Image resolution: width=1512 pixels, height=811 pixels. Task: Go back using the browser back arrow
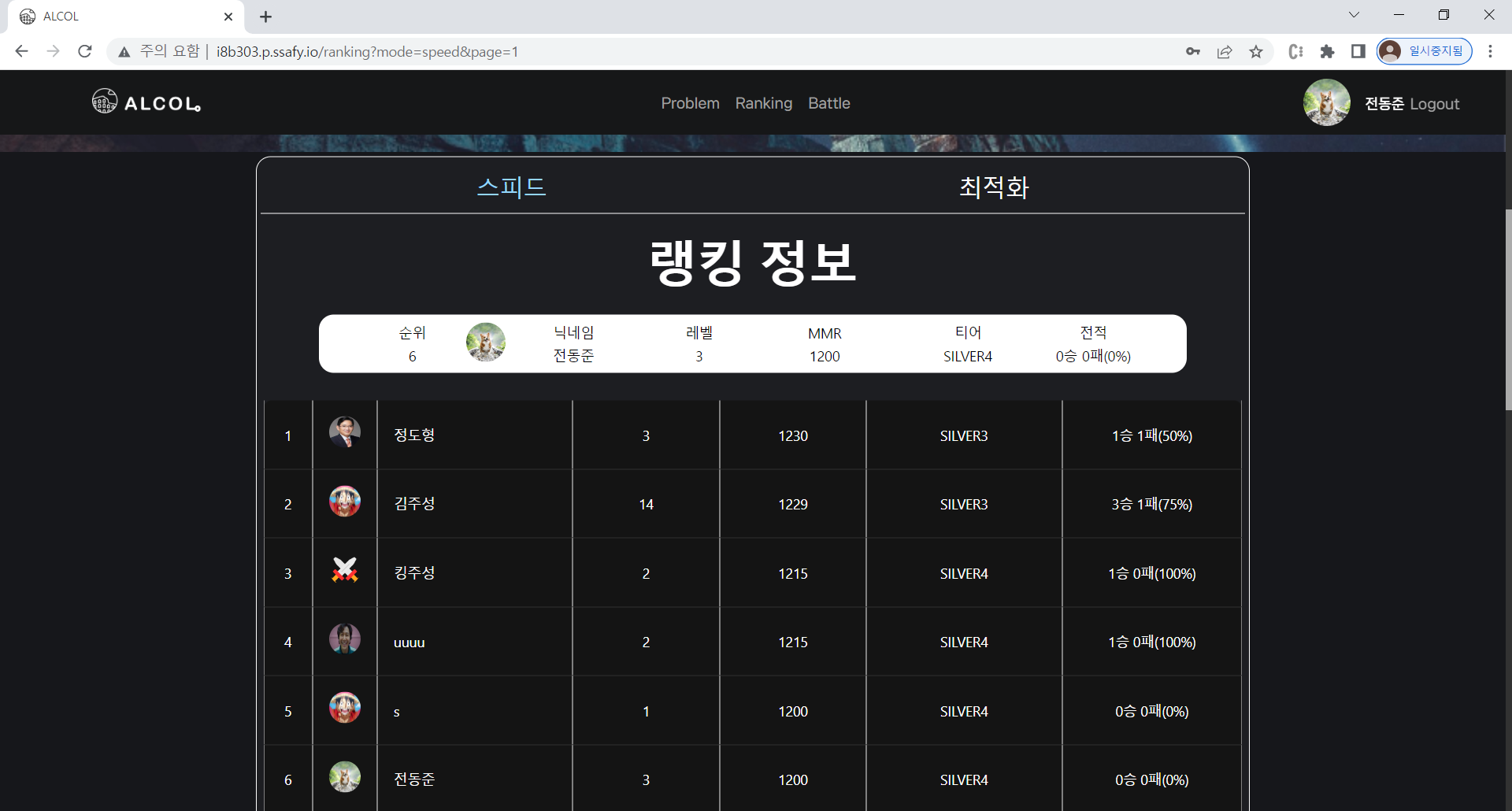coord(21,51)
